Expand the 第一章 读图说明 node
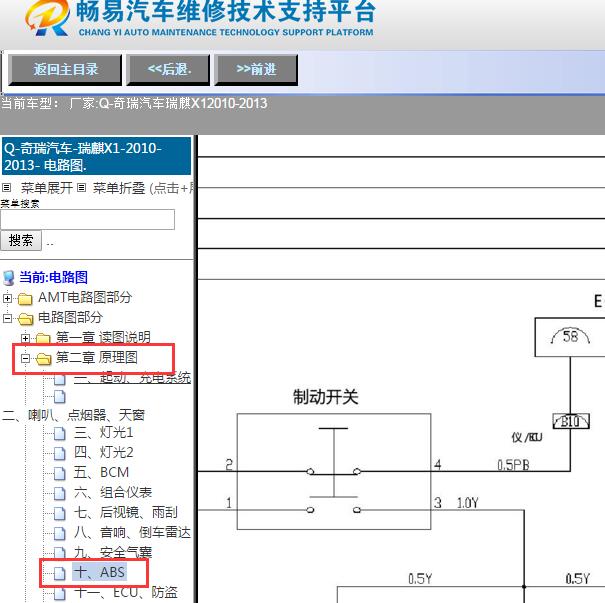 25,338
